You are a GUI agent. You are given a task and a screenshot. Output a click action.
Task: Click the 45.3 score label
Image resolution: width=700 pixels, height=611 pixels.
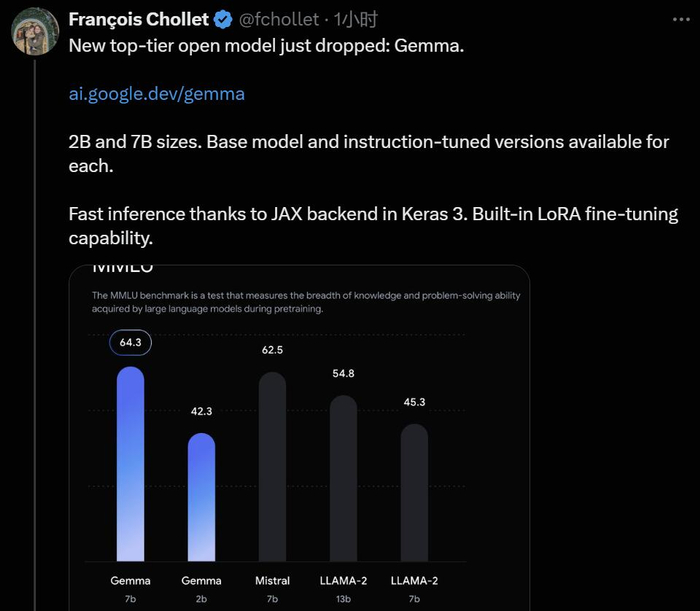tap(414, 402)
